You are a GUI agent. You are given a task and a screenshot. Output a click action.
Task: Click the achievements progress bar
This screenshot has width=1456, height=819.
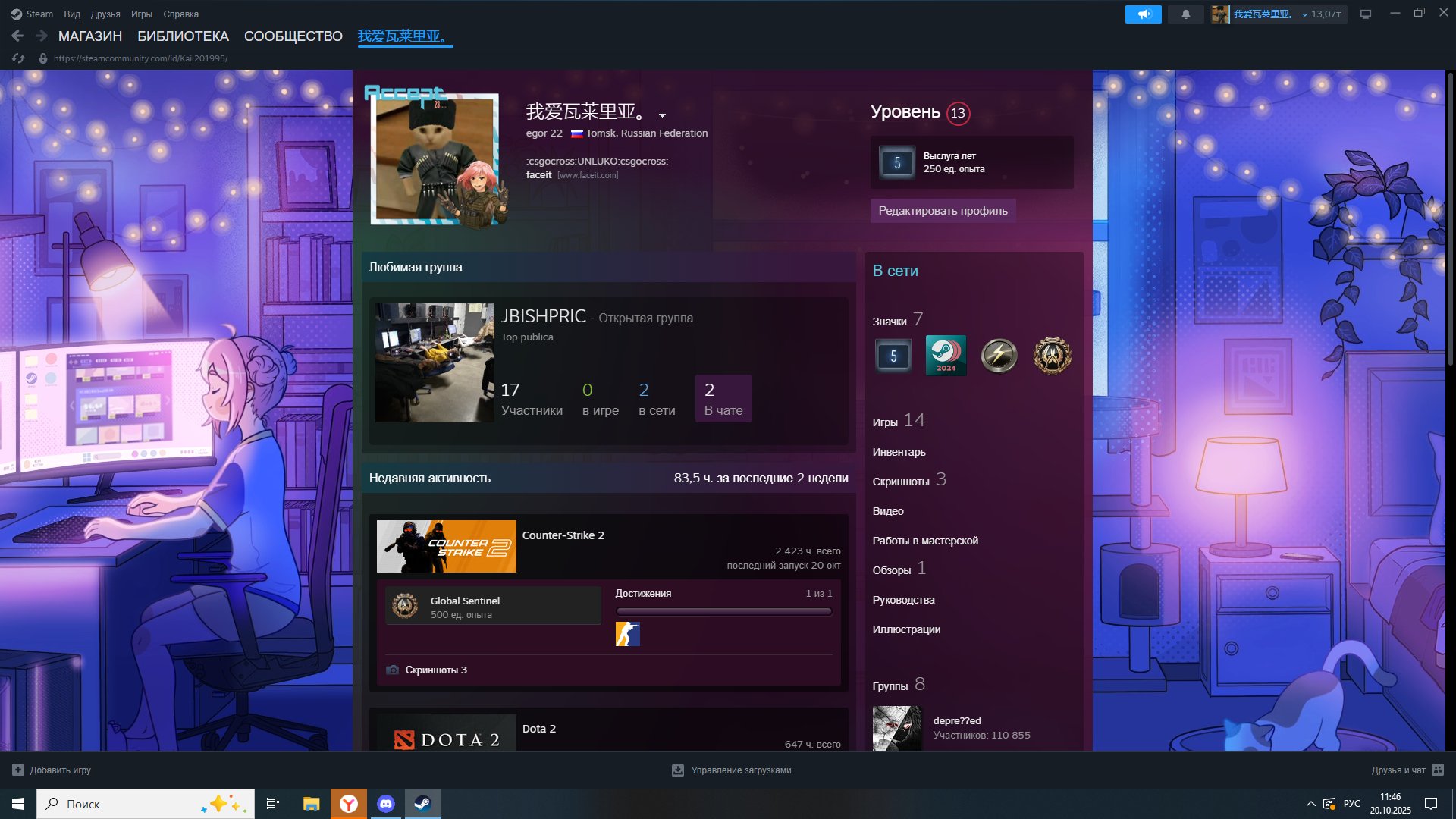point(723,611)
